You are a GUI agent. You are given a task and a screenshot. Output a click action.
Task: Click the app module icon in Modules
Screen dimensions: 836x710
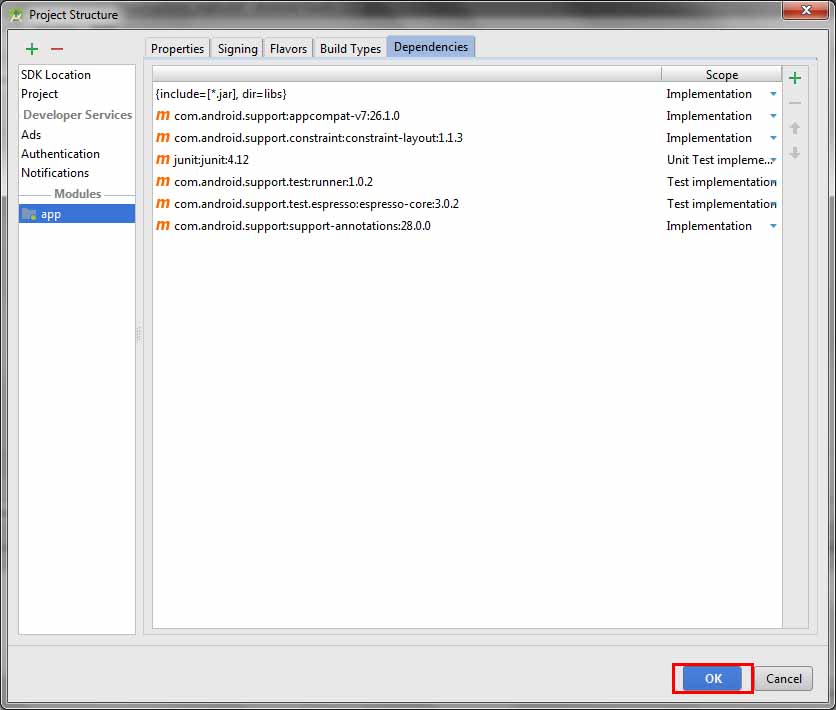point(27,212)
